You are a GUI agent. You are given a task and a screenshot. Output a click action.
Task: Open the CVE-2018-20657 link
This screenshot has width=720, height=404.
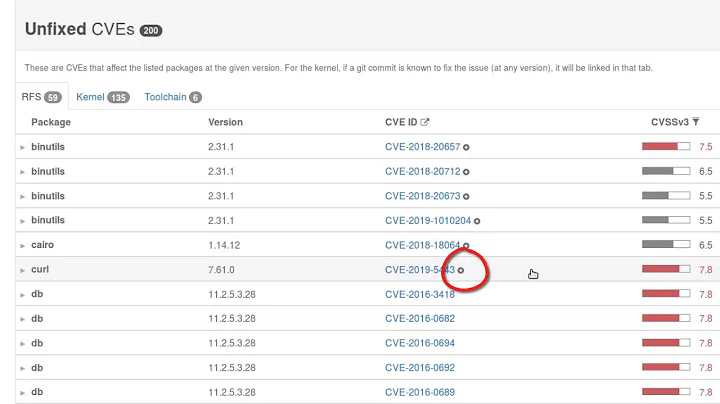[x=422, y=147]
